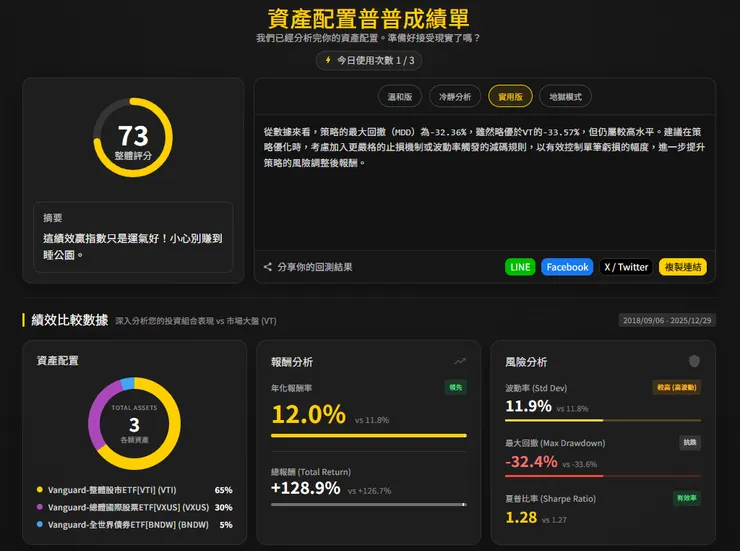This screenshot has height=551, width=740.
Task: Click the vs +126.7% comparison text
Action: point(370,491)
